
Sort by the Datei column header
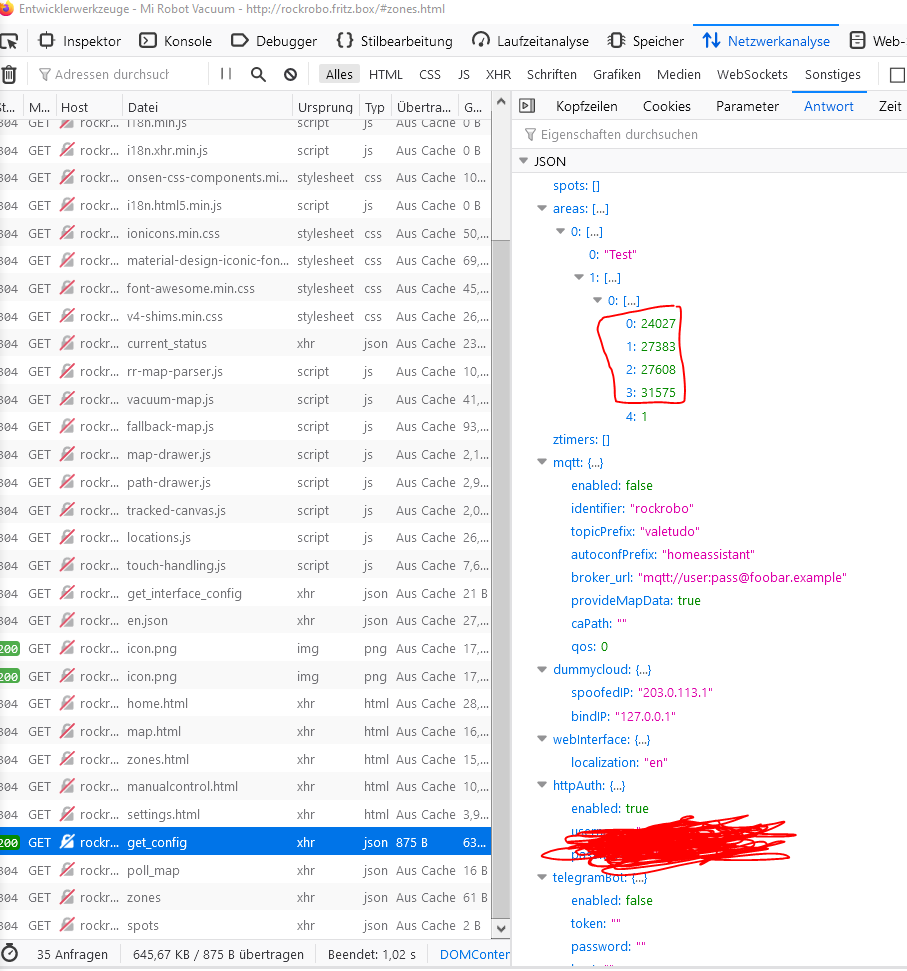[207, 107]
